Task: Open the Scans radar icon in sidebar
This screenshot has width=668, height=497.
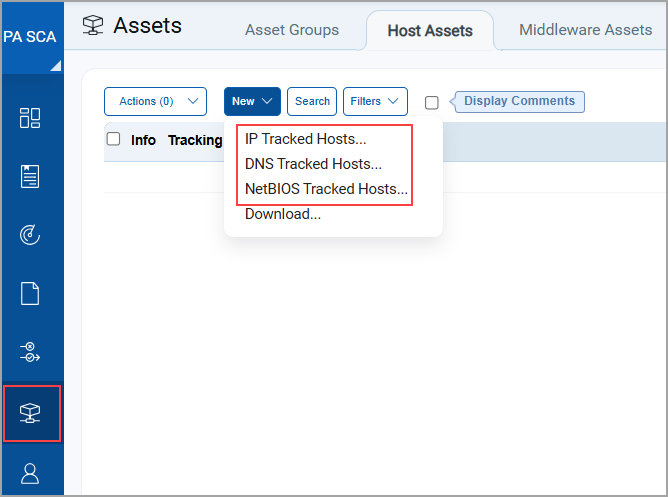Action: point(30,235)
